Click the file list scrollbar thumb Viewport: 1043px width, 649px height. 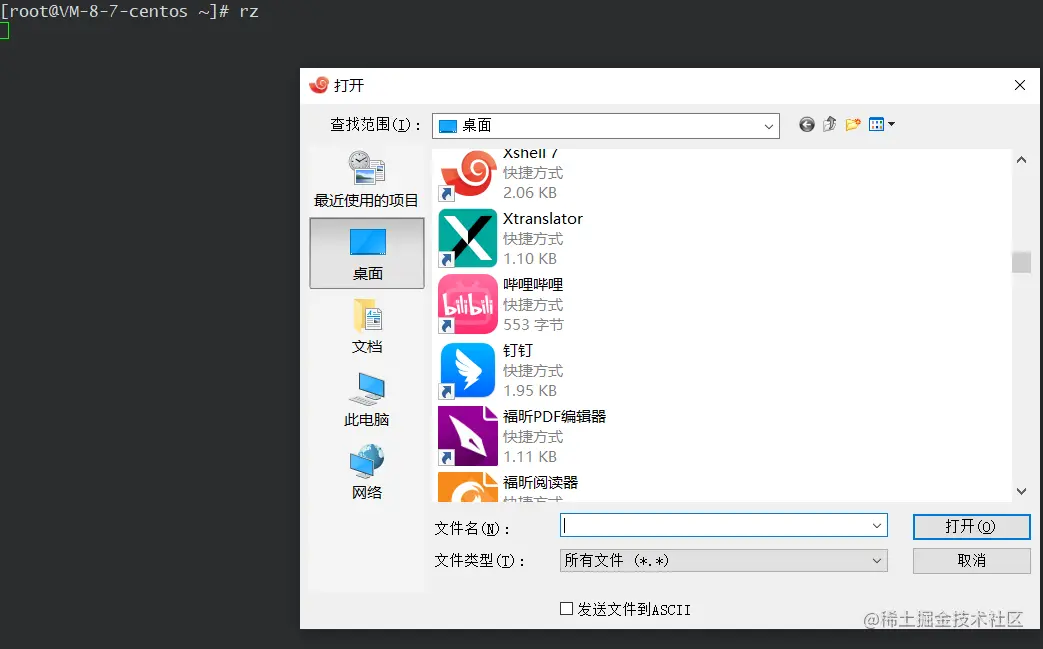coord(1022,262)
